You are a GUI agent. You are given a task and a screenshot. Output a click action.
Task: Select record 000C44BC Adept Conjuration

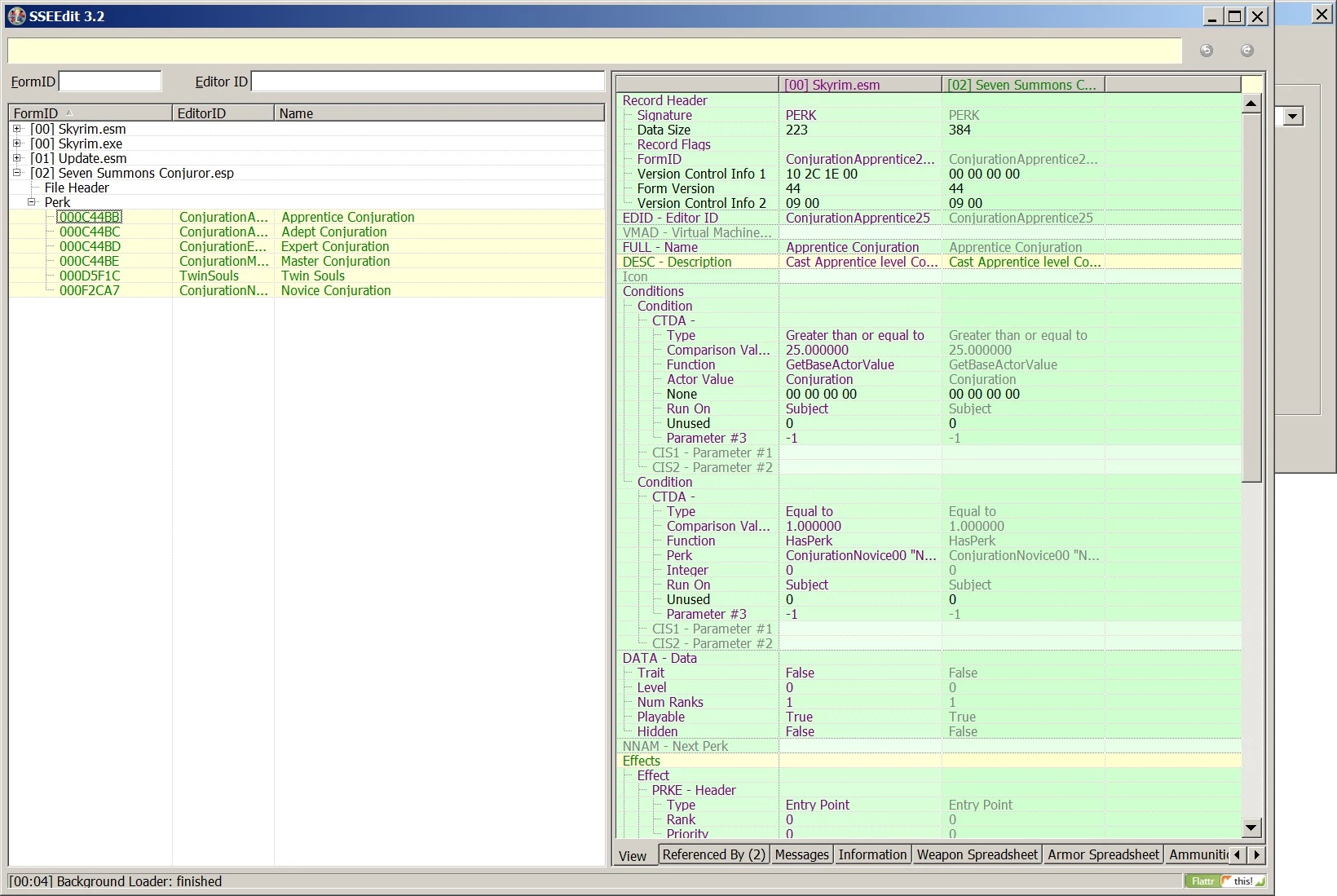click(307, 232)
